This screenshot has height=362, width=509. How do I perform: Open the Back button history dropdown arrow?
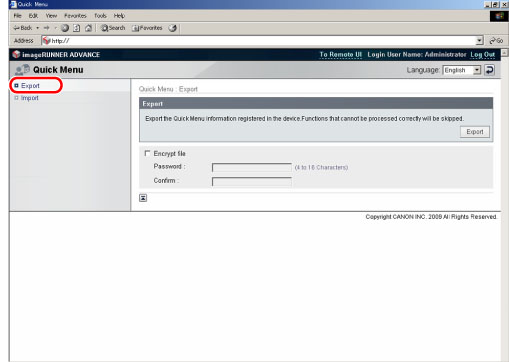coord(37,28)
